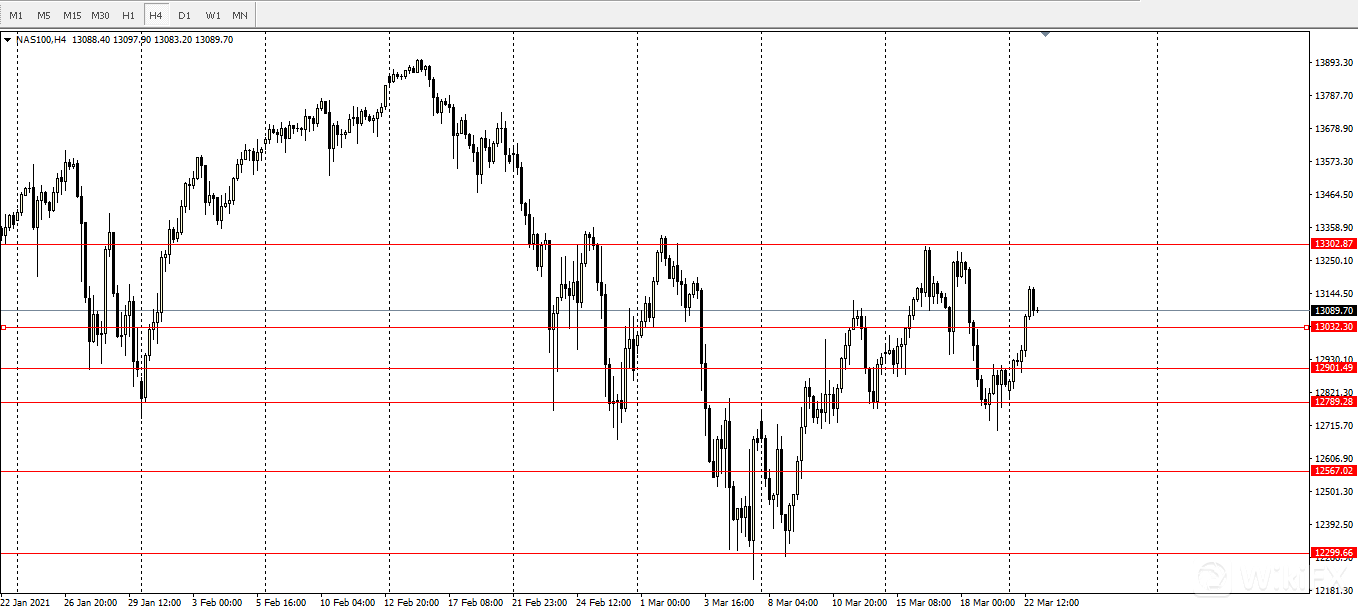Select the W1 weekly timeframe
The height and width of the screenshot is (613, 1358).
point(213,15)
